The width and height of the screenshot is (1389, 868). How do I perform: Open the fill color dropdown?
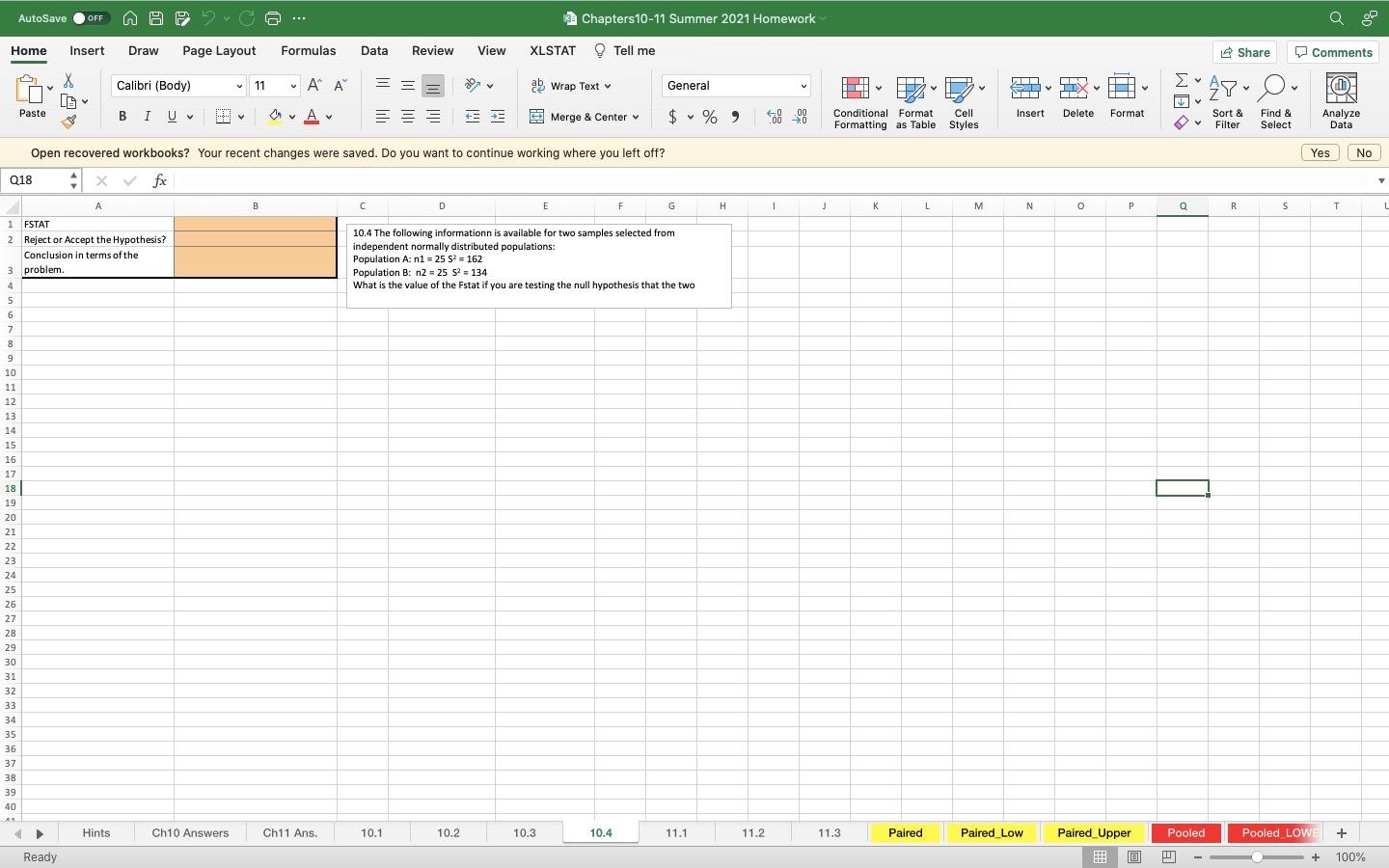pyautogui.click(x=292, y=117)
